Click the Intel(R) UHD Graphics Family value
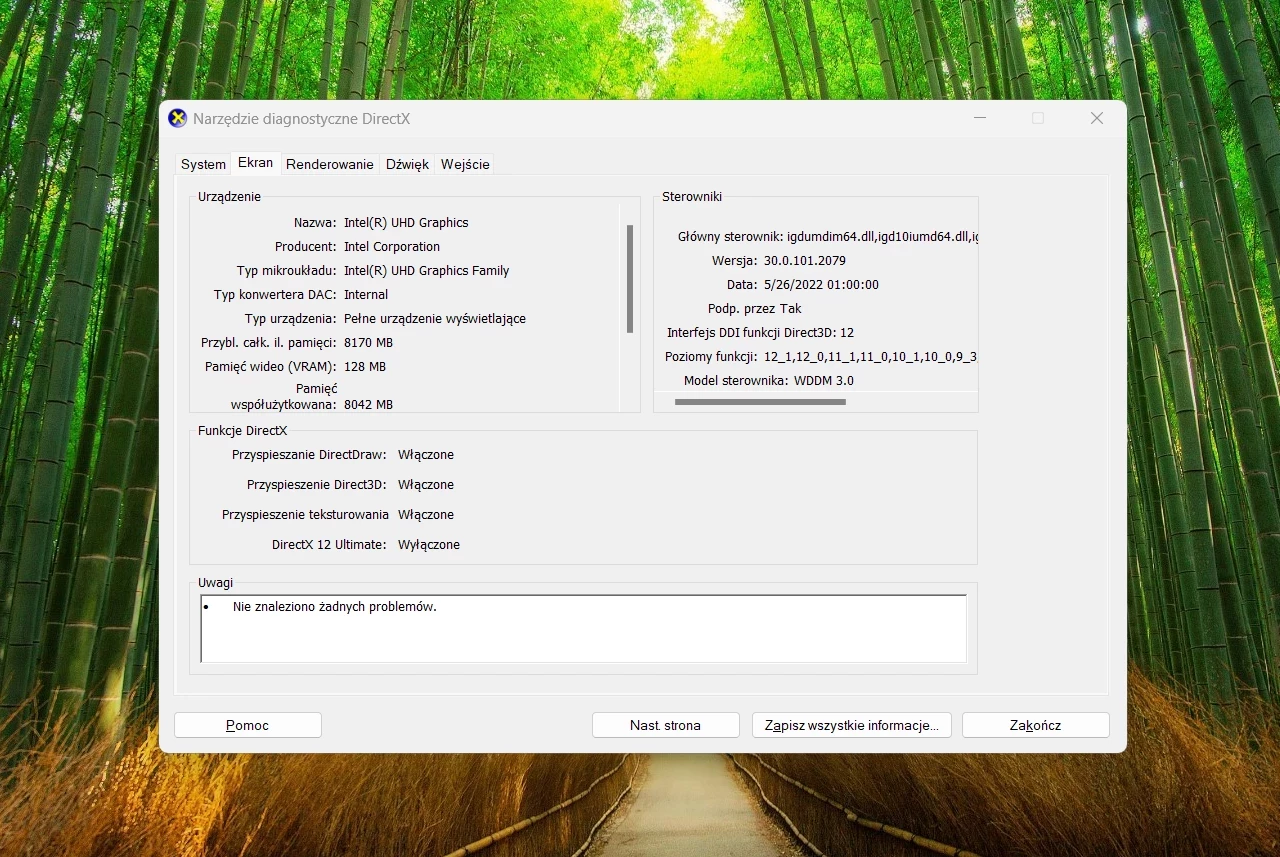 tap(427, 271)
